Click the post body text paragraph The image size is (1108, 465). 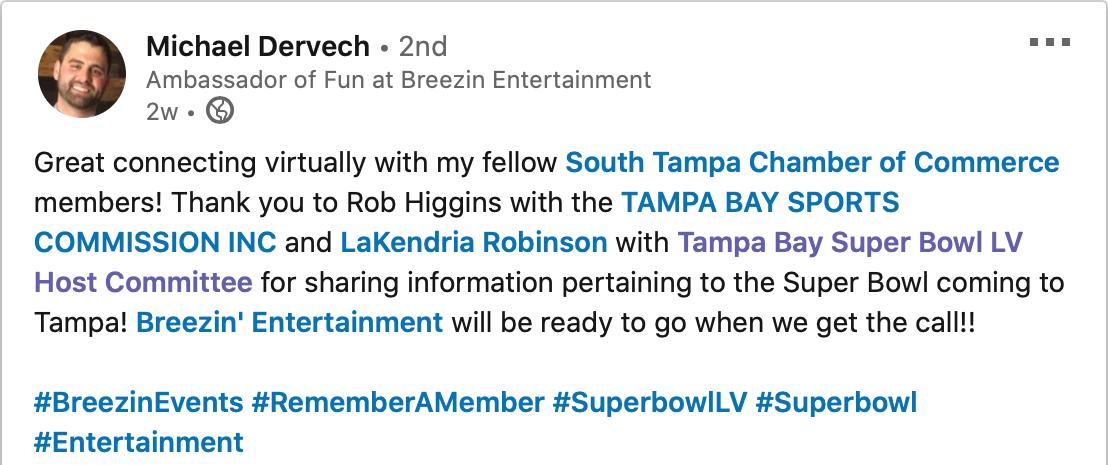pyautogui.click(x=549, y=242)
